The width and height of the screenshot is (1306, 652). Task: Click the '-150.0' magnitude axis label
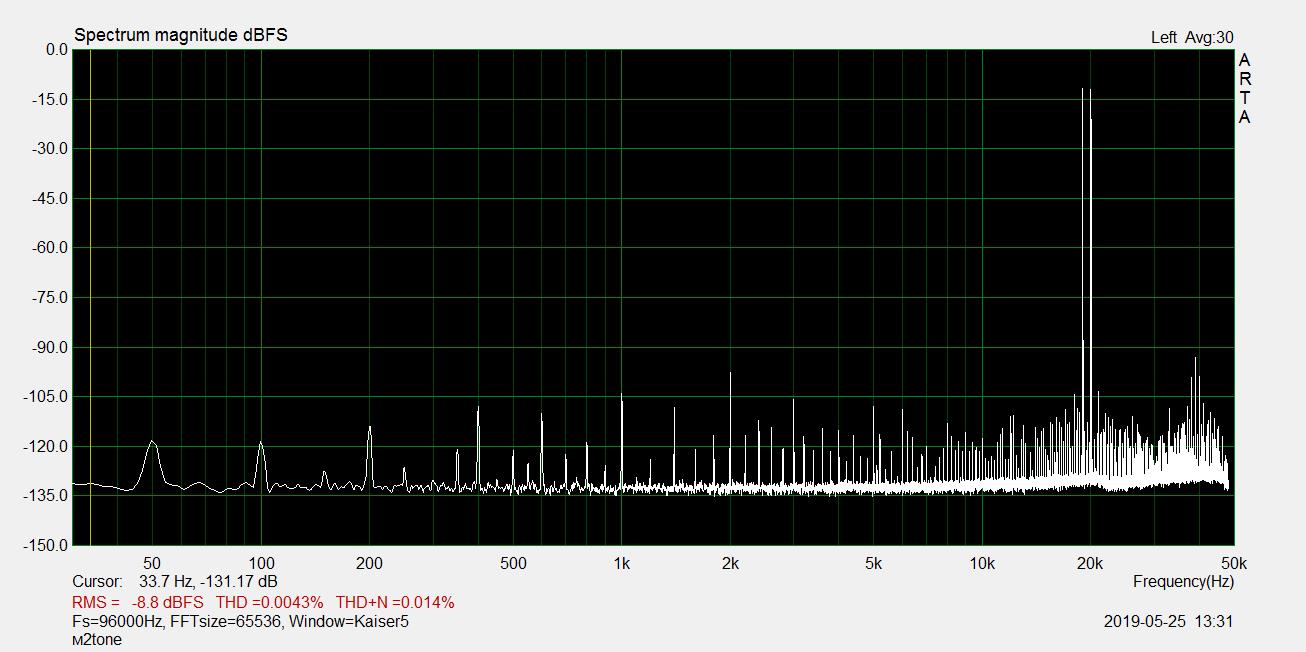[x=44, y=546]
